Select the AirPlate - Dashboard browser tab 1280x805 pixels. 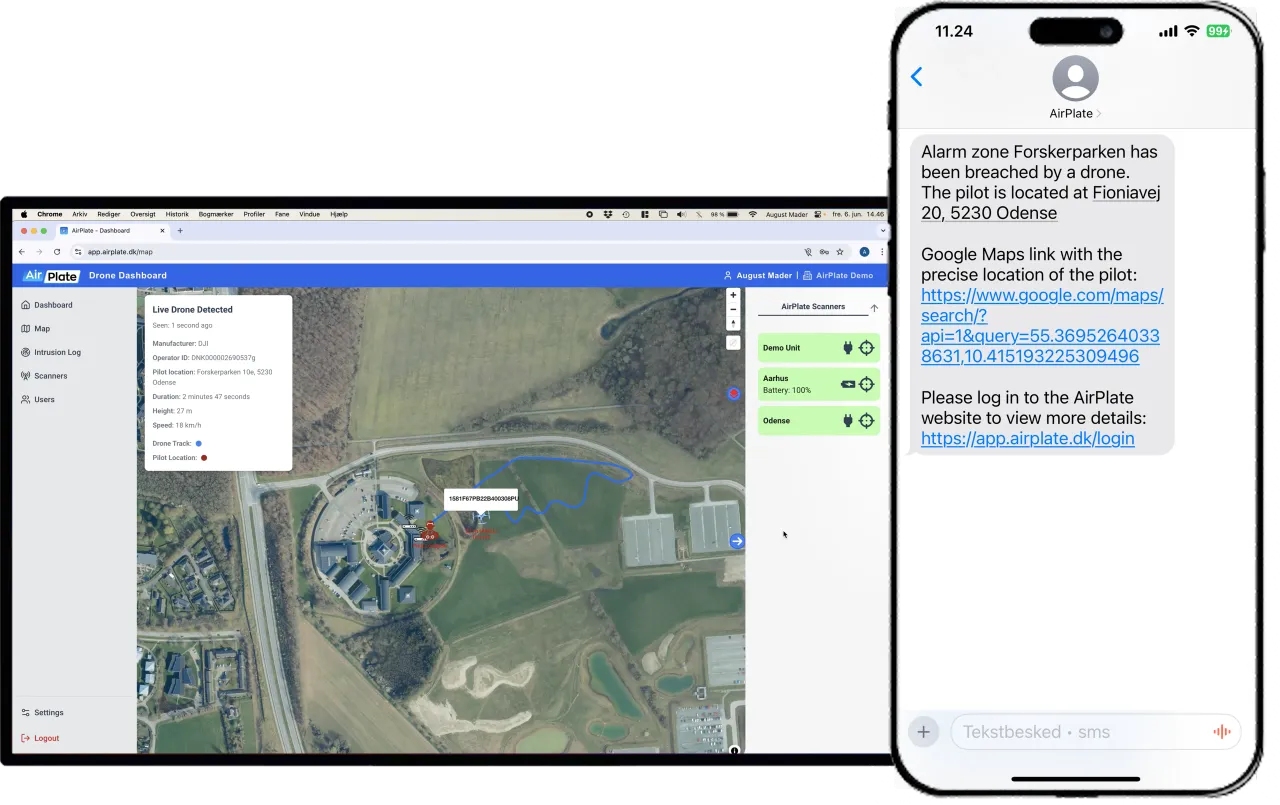(111, 231)
